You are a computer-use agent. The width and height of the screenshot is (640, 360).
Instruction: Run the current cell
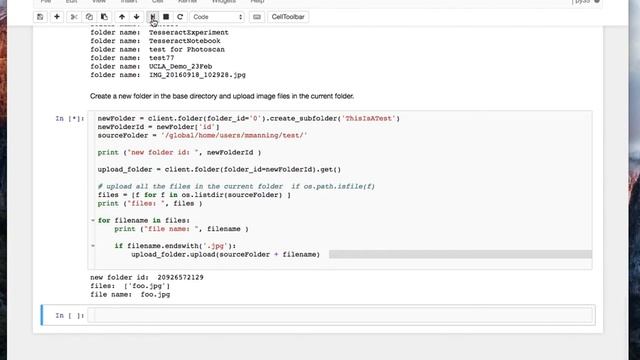153,17
